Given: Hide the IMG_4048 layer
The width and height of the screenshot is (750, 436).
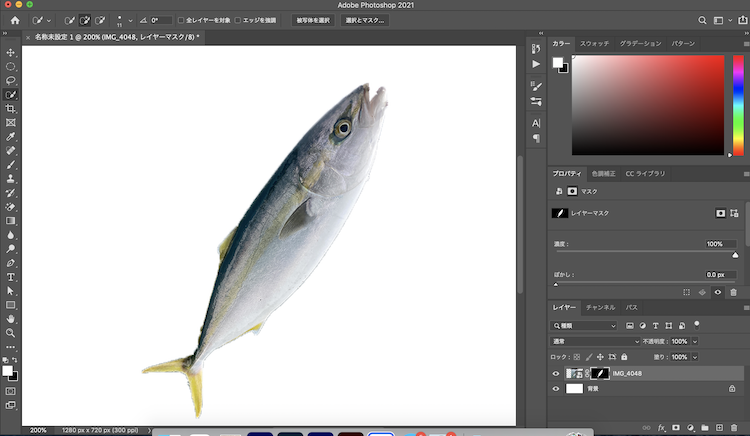Looking at the screenshot, I should pyautogui.click(x=556, y=374).
